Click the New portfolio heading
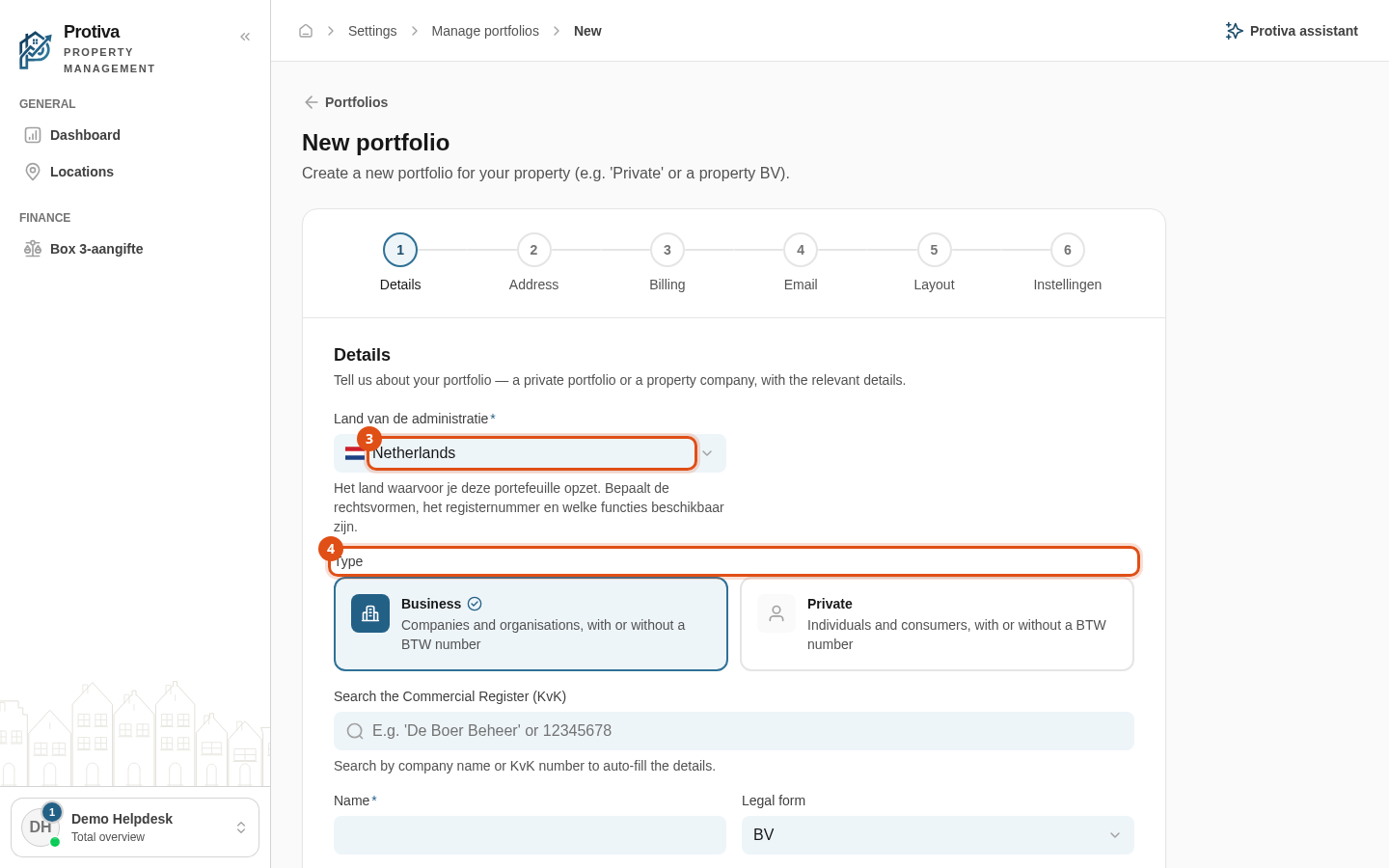Screen dimensions: 1389x868 [376, 143]
